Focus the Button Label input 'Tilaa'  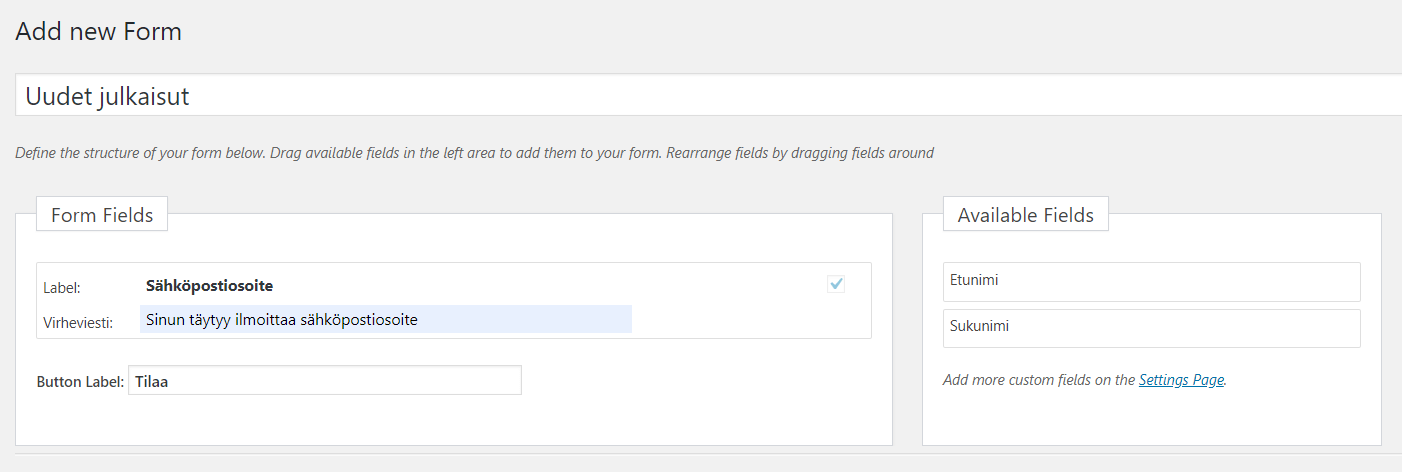[324, 381]
